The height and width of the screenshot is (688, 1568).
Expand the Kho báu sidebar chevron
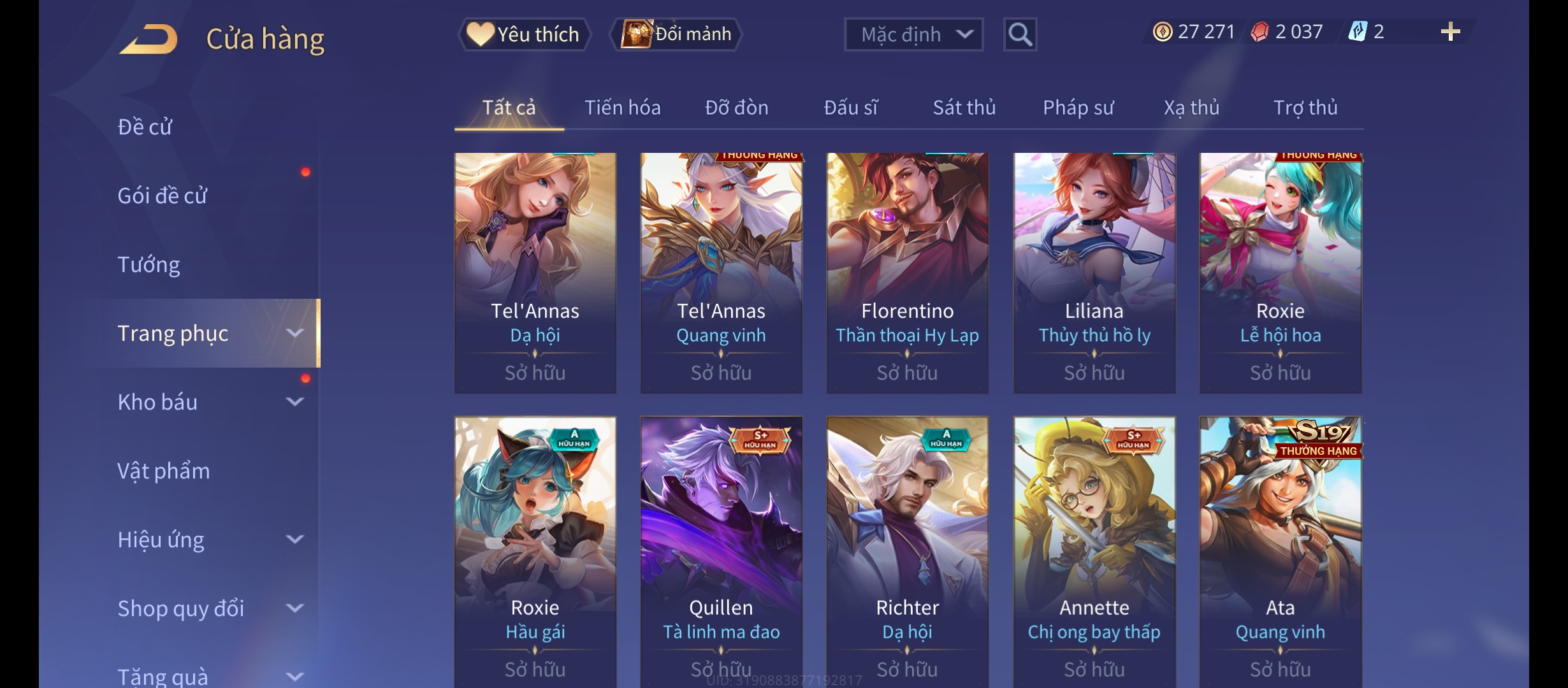[x=294, y=401]
